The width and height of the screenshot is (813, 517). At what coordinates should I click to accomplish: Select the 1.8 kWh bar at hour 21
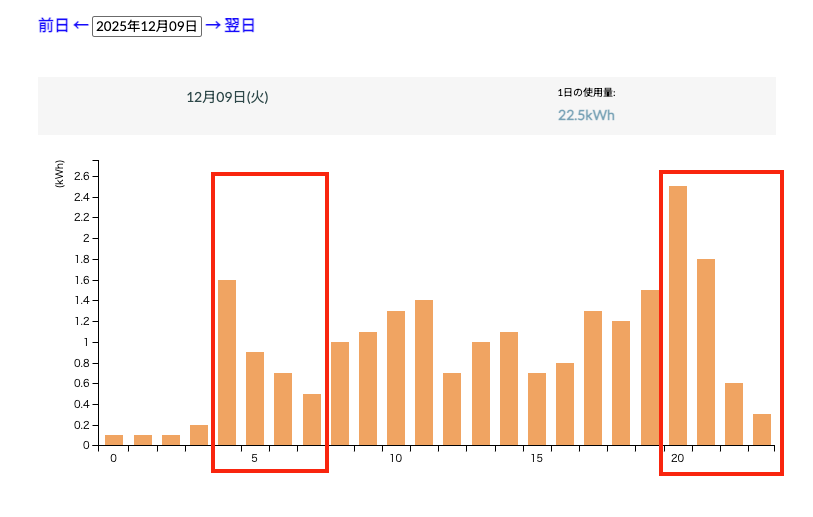coord(706,352)
